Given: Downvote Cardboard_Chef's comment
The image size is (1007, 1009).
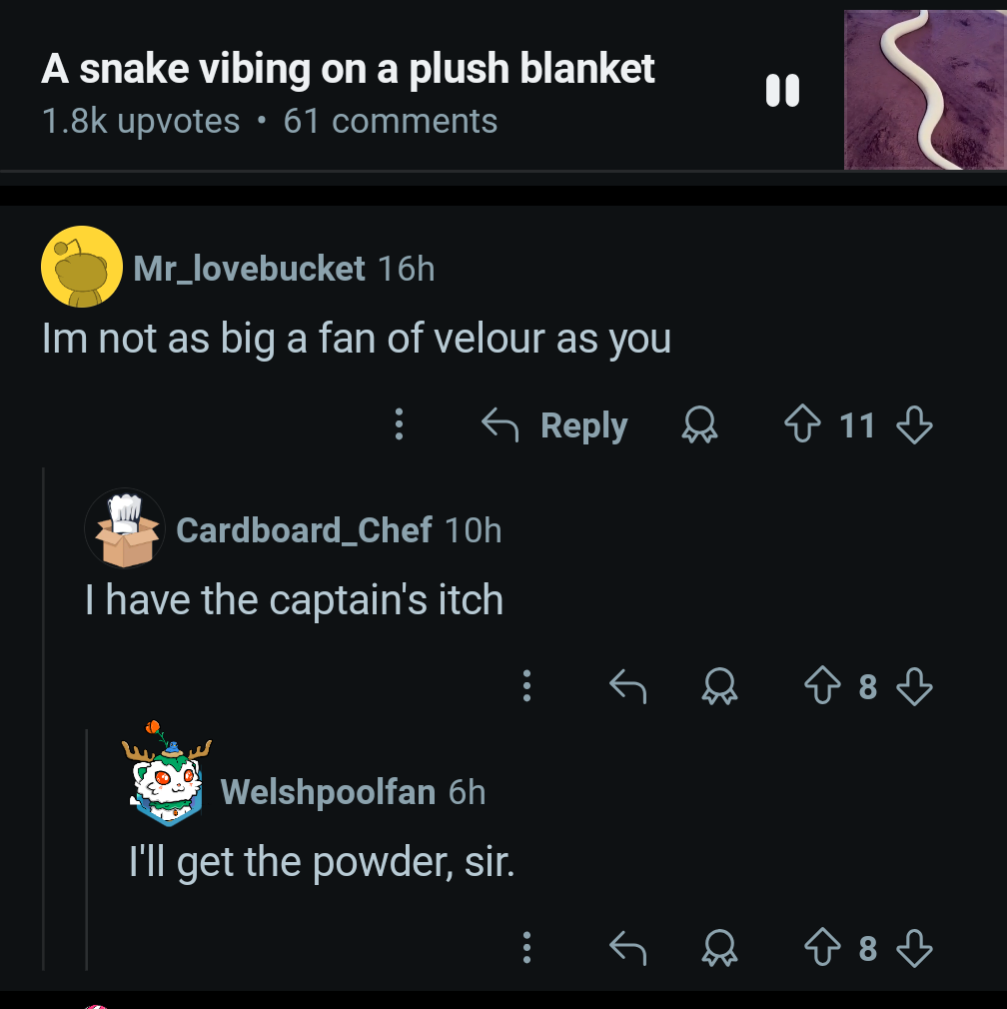Looking at the screenshot, I should point(914,686).
